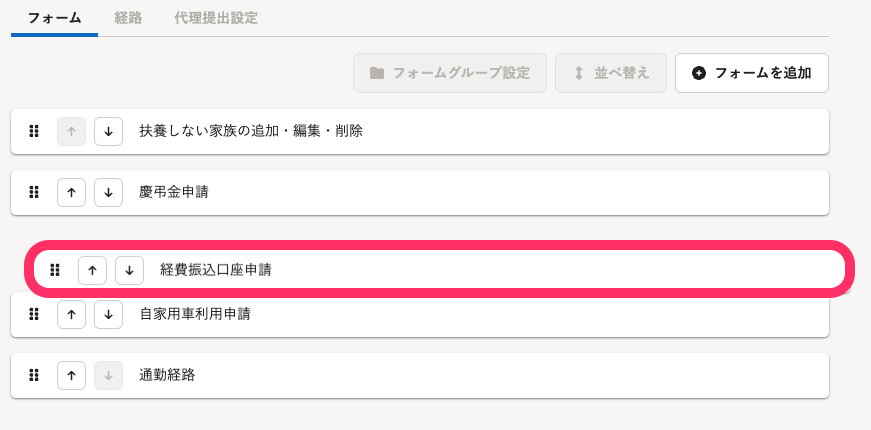This screenshot has width=871, height=430.
Task: Click フォームを追加 button
Action: click(x=752, y=73)
